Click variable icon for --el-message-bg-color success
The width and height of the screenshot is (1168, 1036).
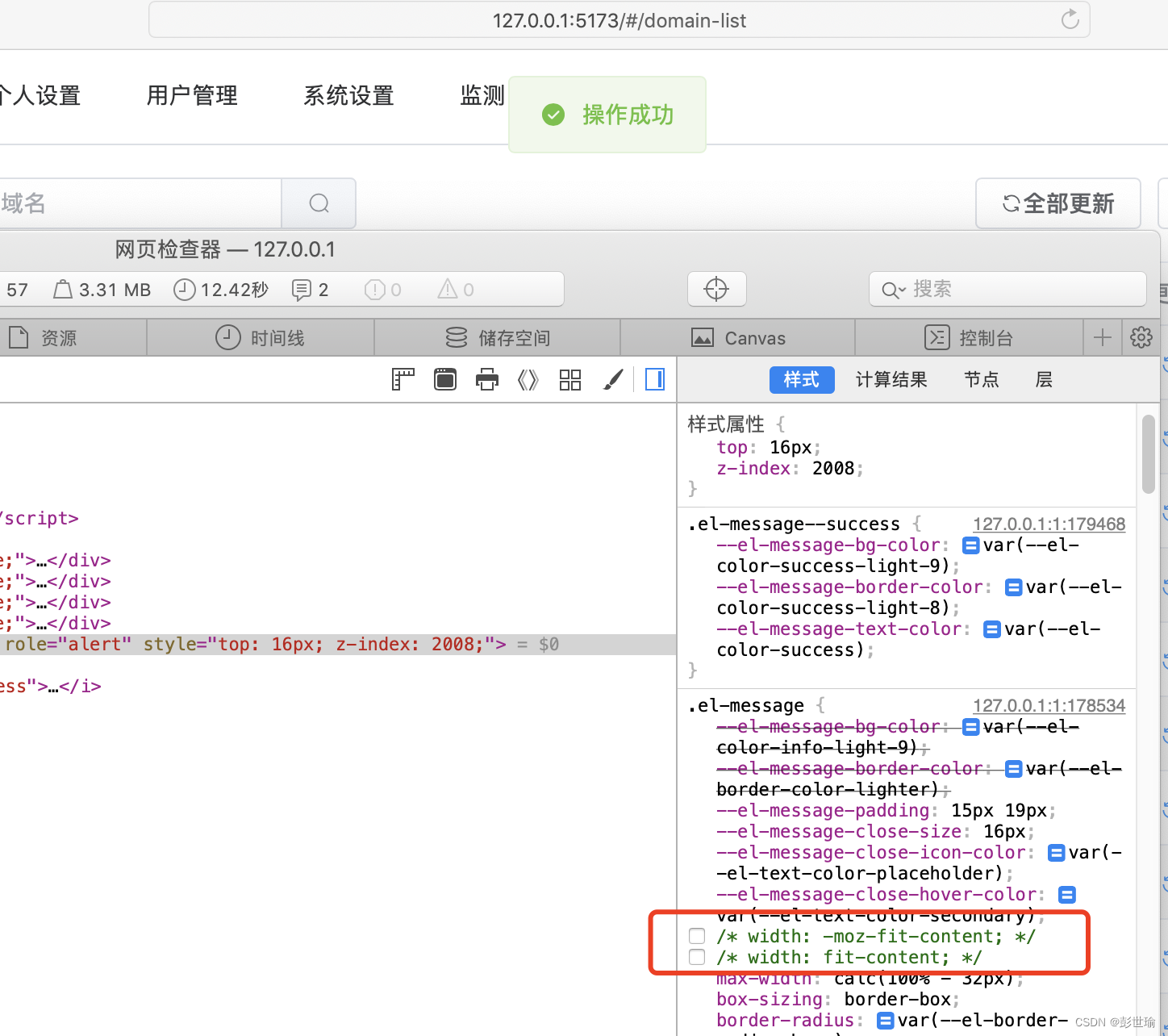click(971, 545)
